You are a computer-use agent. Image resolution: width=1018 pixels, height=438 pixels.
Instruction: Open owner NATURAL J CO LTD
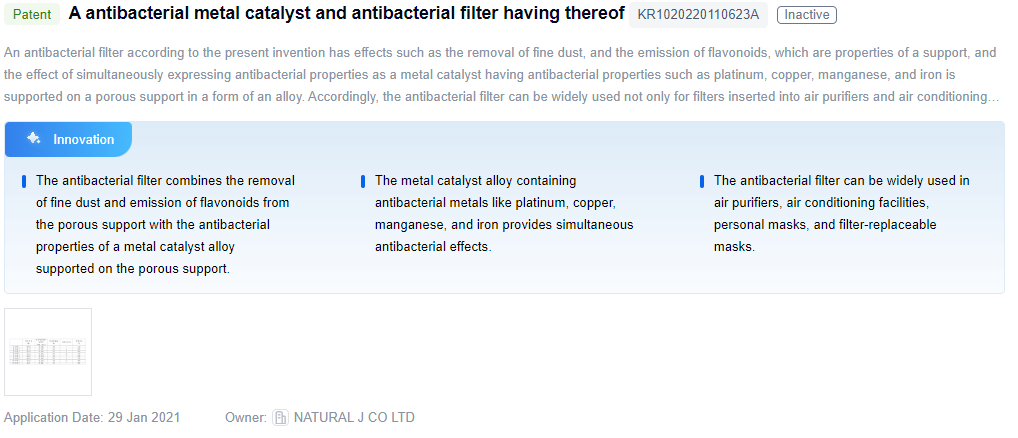coord(354,417)
